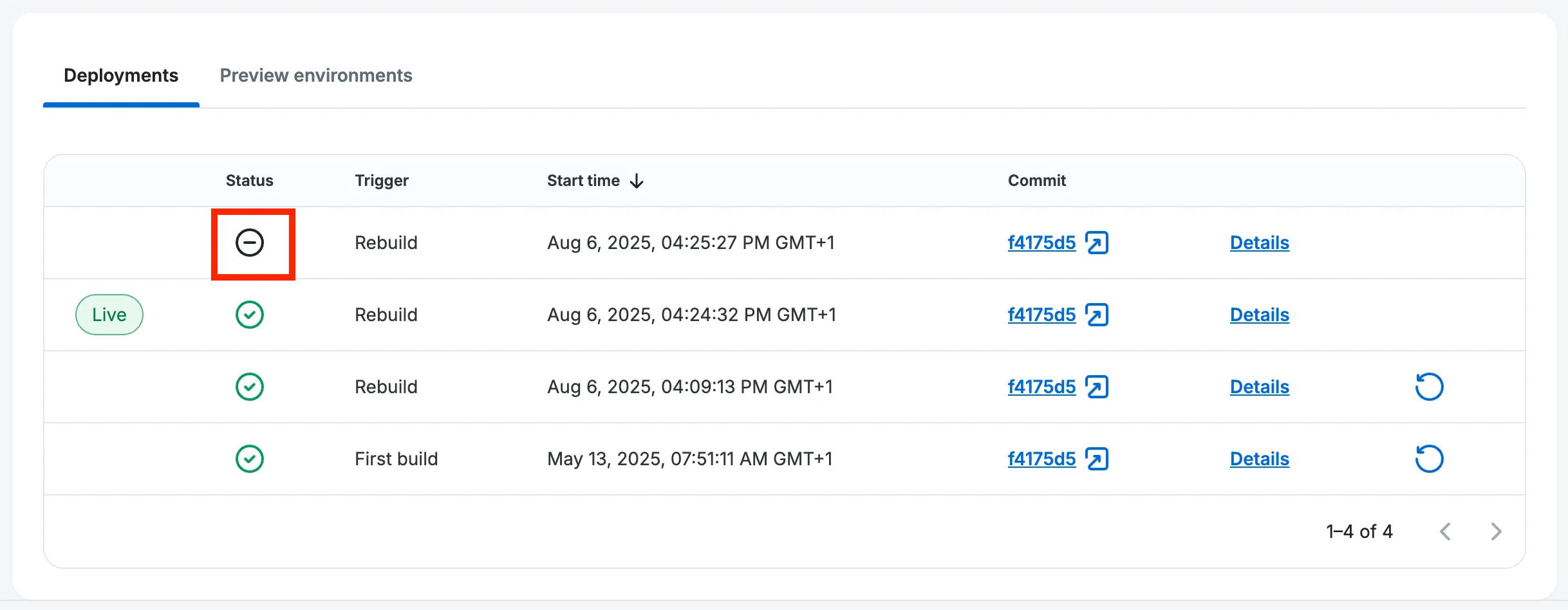Click the Live badge
The image size is (1568, 610).
(109, 315)
